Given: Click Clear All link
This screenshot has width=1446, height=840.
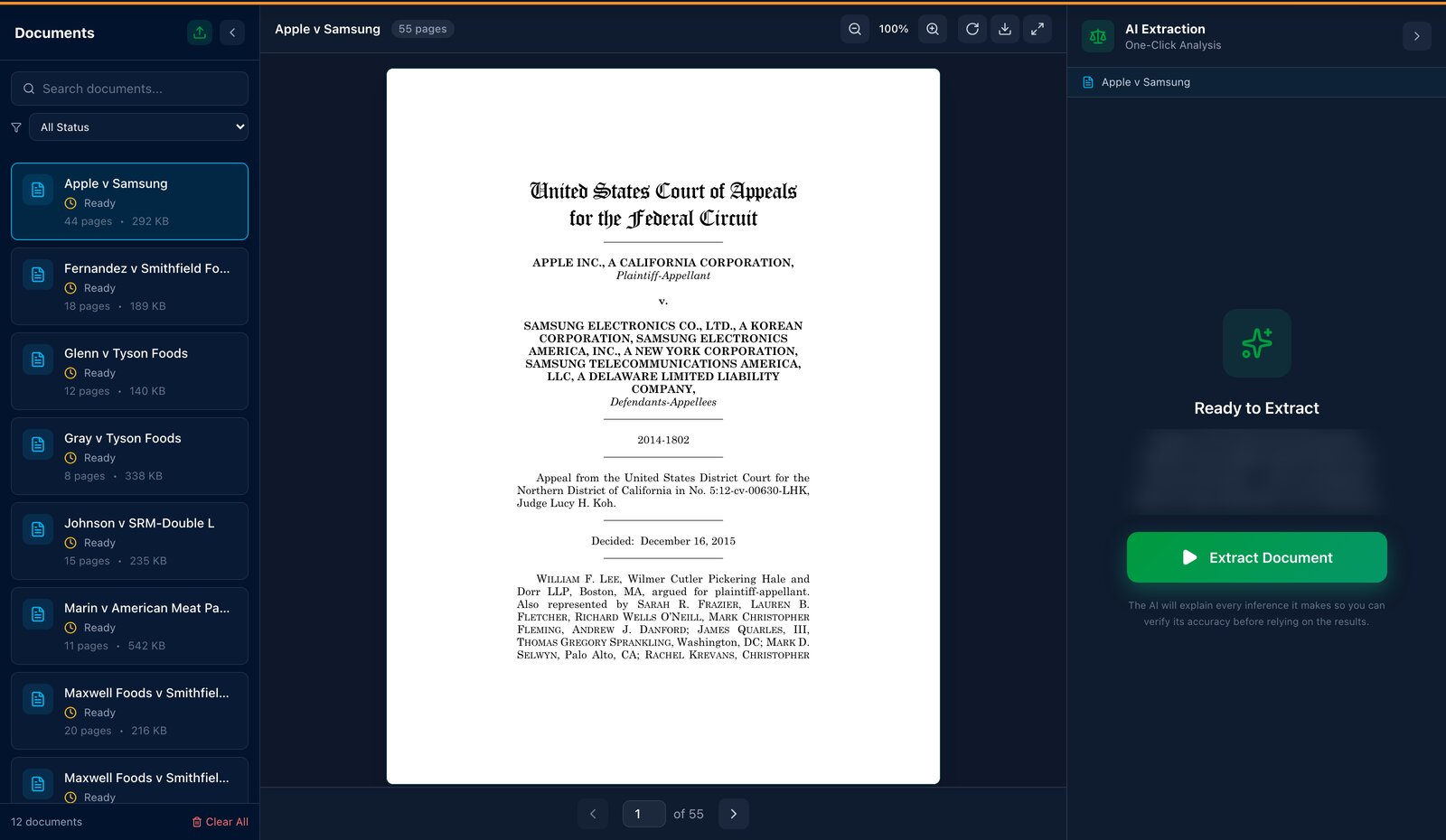Looking at the screenshot, I should click(x=220, y=822).
